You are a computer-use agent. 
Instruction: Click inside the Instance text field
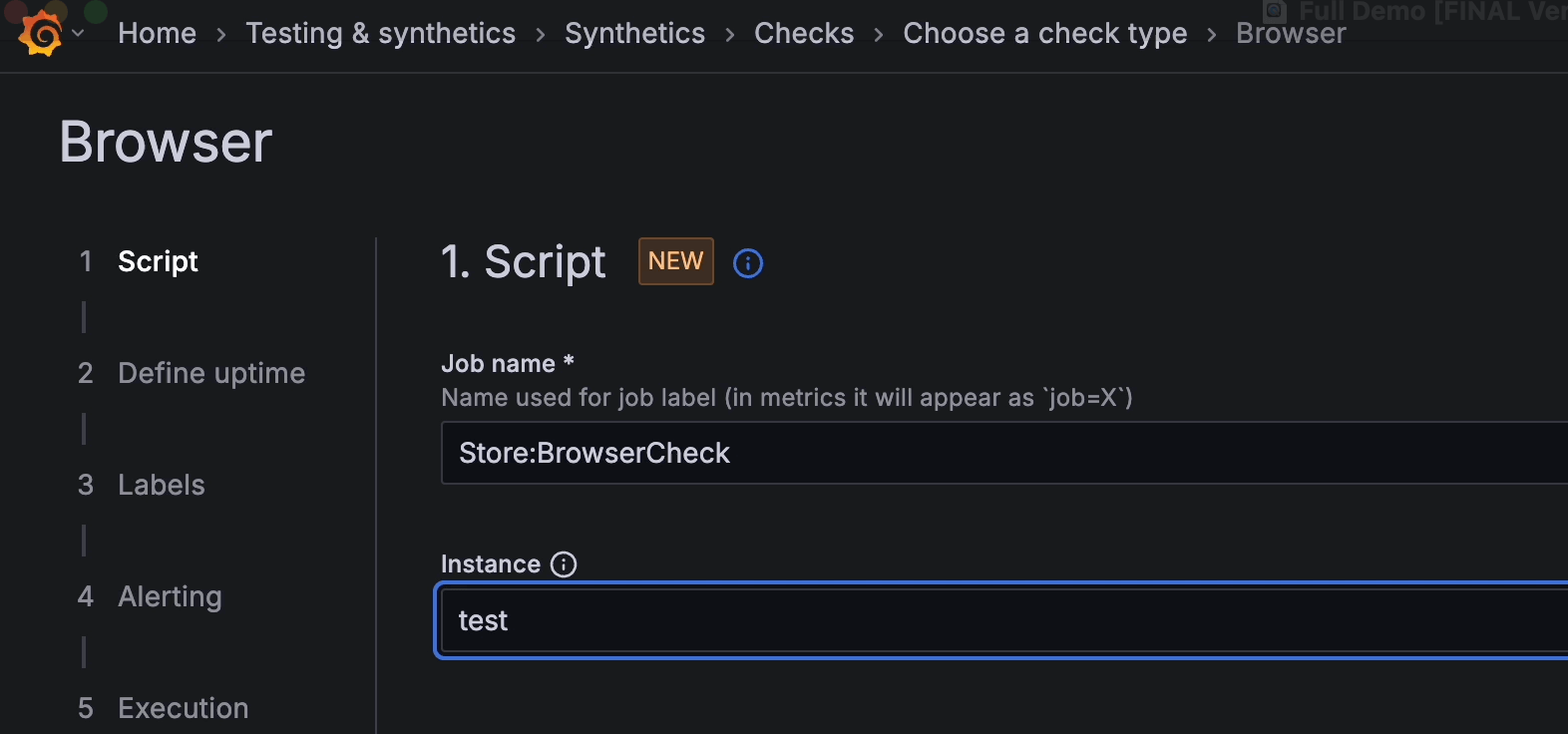coord(997,620)
